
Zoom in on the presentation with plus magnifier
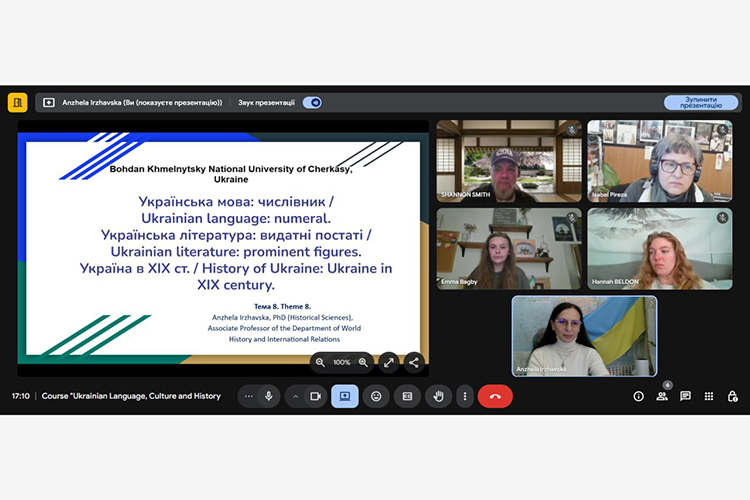click(363, 362)
